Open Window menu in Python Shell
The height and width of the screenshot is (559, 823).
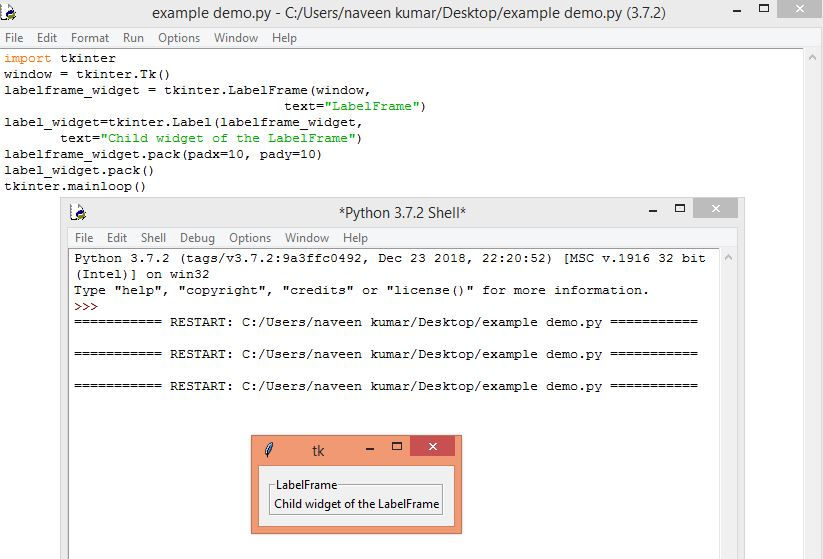click(x=307, y=238)
